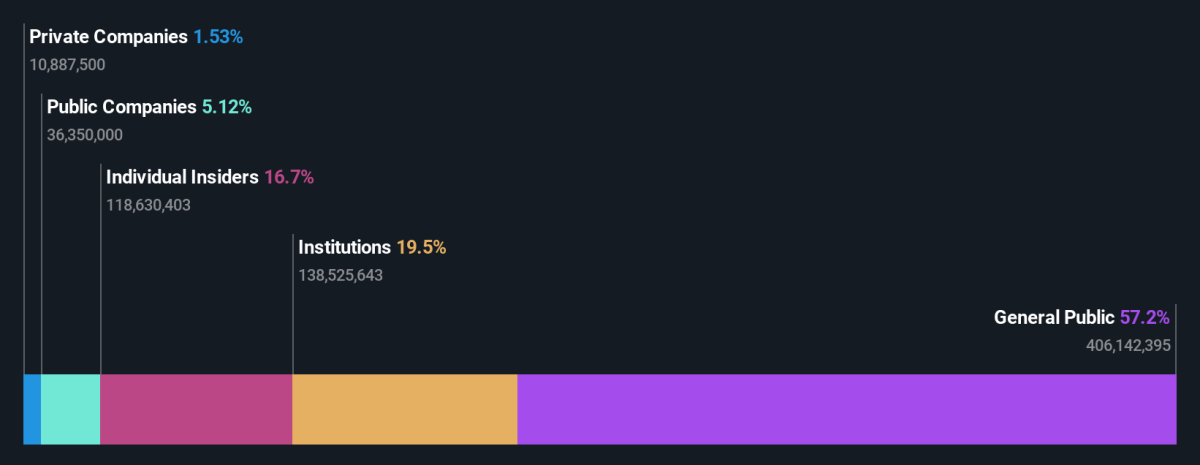Select the 10,887,500 share count
The width and height of the screenshot is (1200, 465).
click(67, 65)
